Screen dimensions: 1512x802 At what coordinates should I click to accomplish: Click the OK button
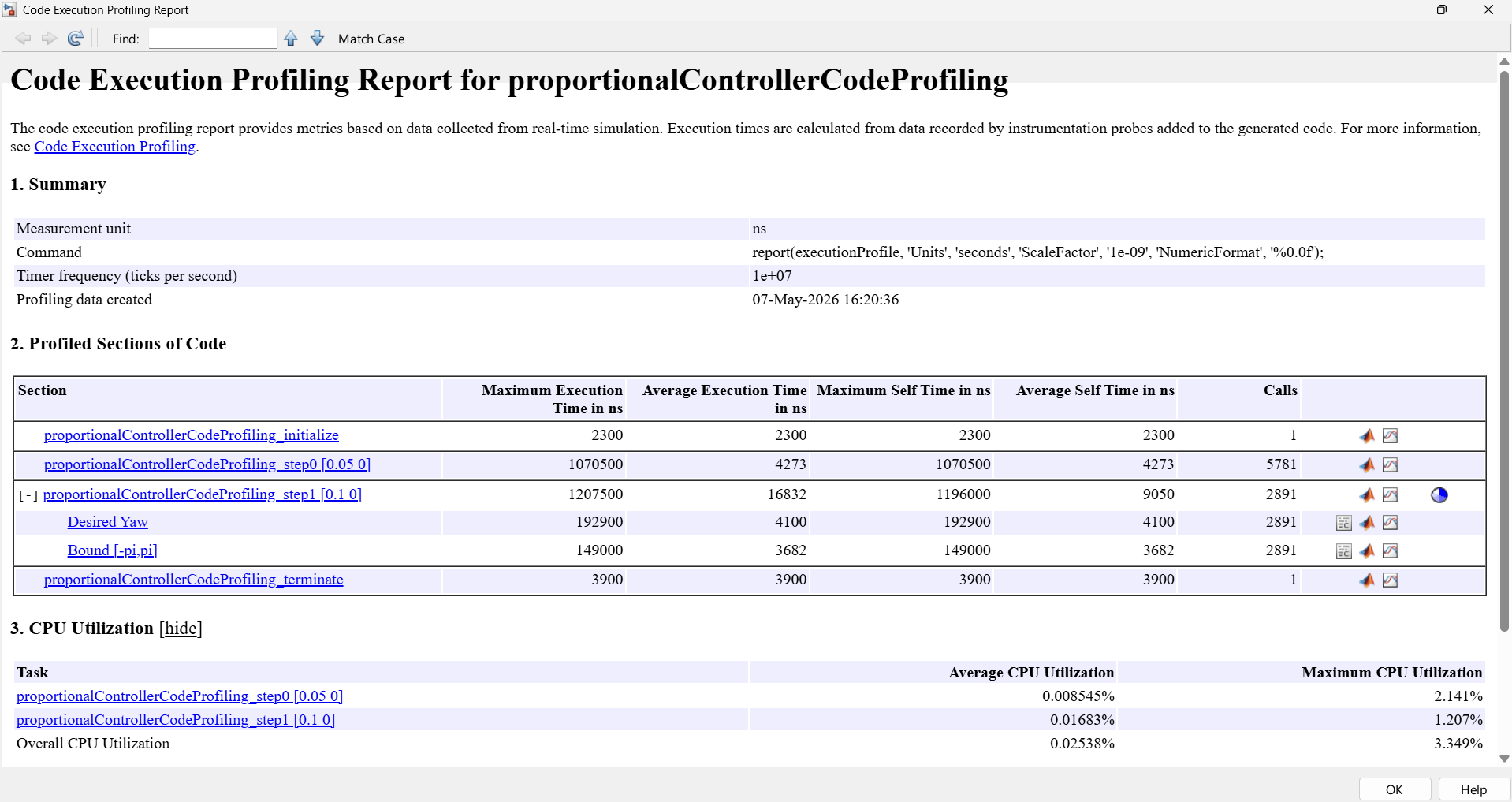1395,789
